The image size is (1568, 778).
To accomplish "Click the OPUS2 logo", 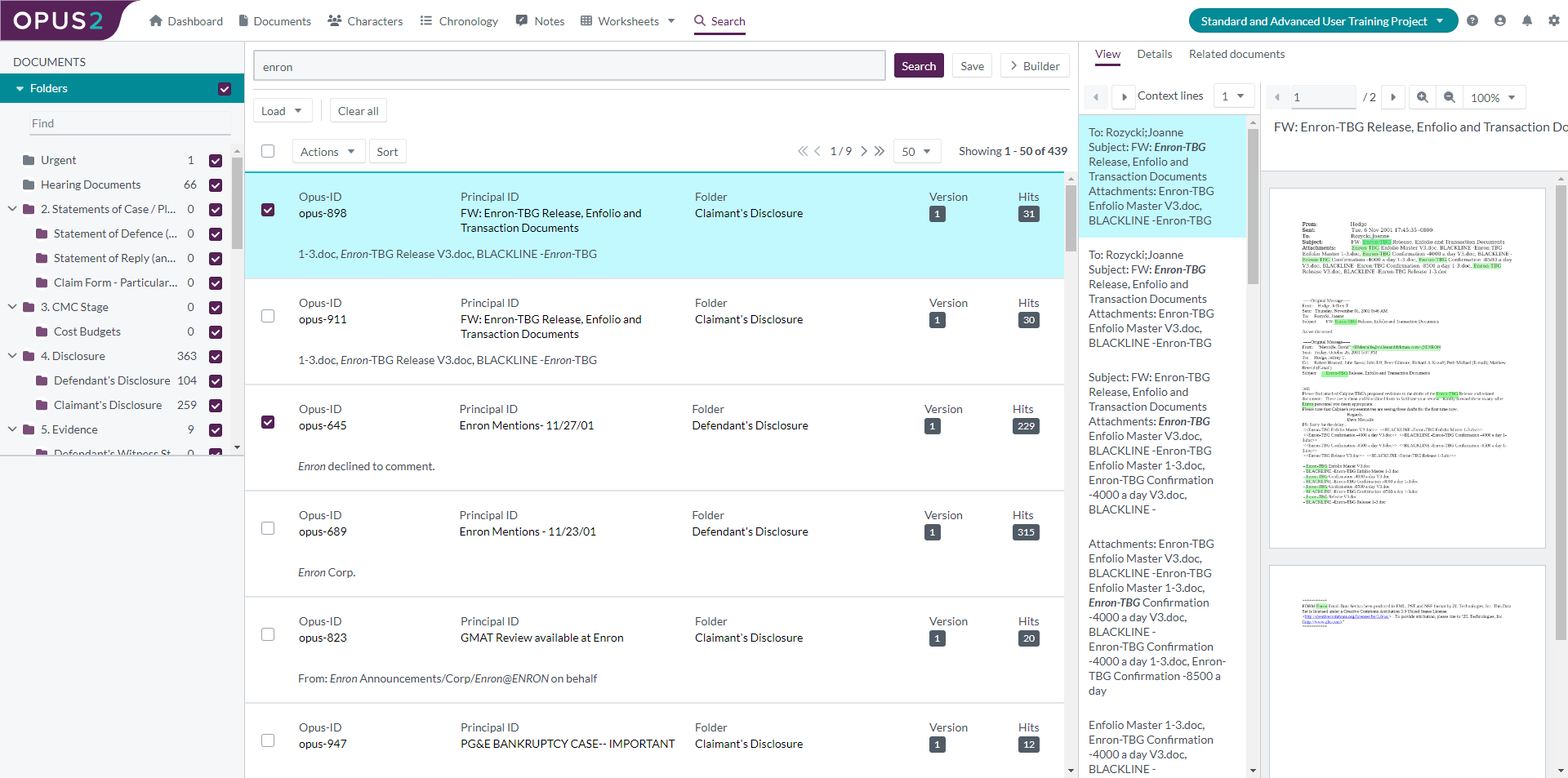I will coord(59,20).
